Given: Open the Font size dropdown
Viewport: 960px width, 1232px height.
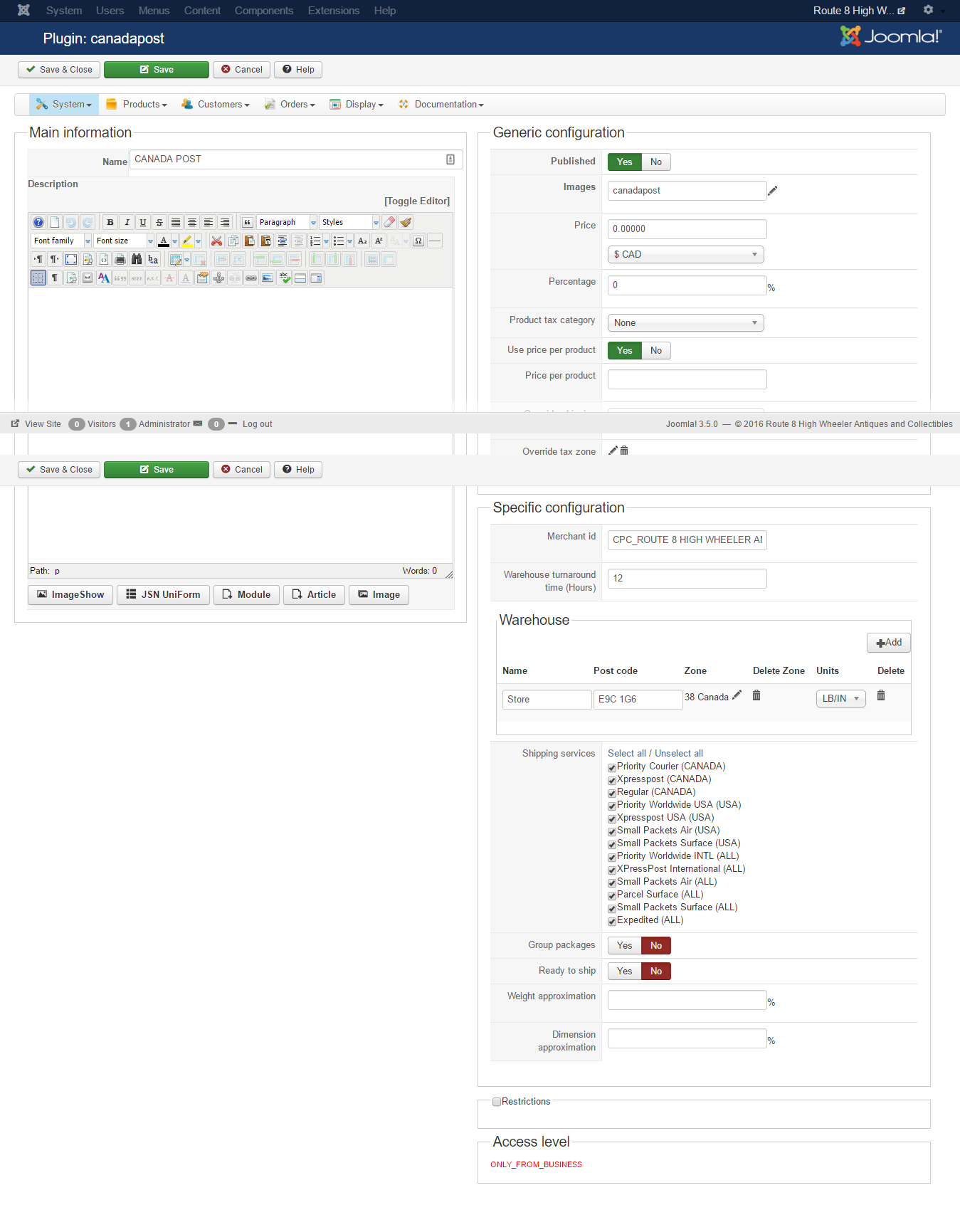Looking at the screenshot, I should (x=124, y=241).
